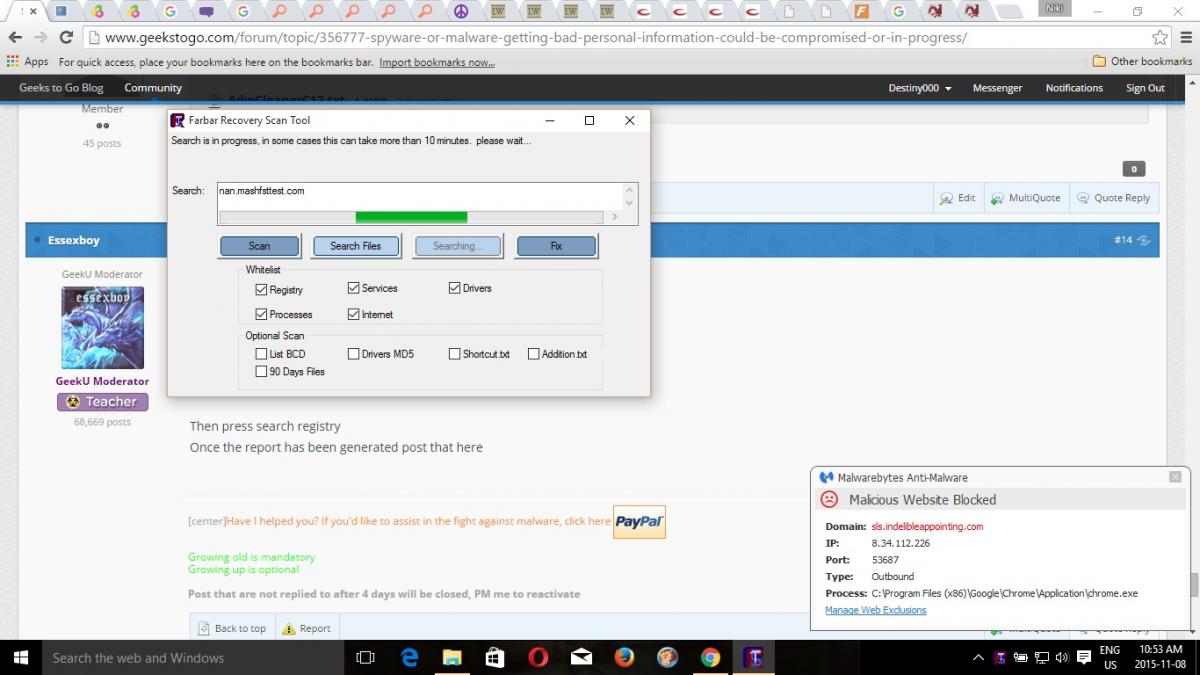Image resolution: width=1200 pixels, height=675 pixels.
Task: Open the Other bookmarks folder
Action: click(1142, 61)
